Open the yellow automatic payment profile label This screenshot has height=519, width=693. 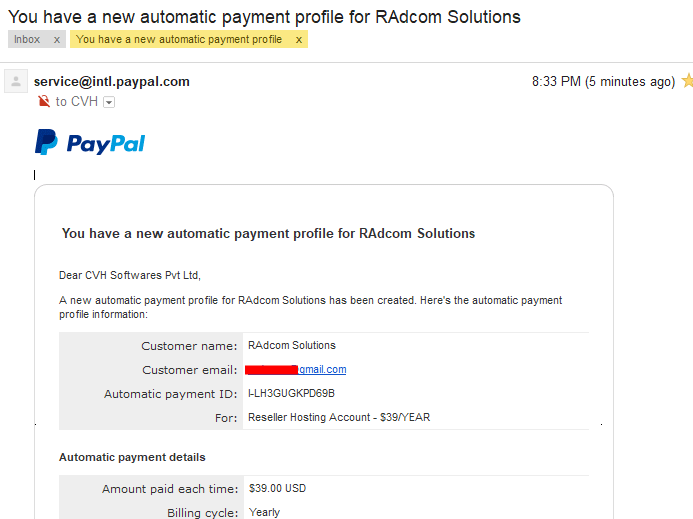tap(179, 39)
